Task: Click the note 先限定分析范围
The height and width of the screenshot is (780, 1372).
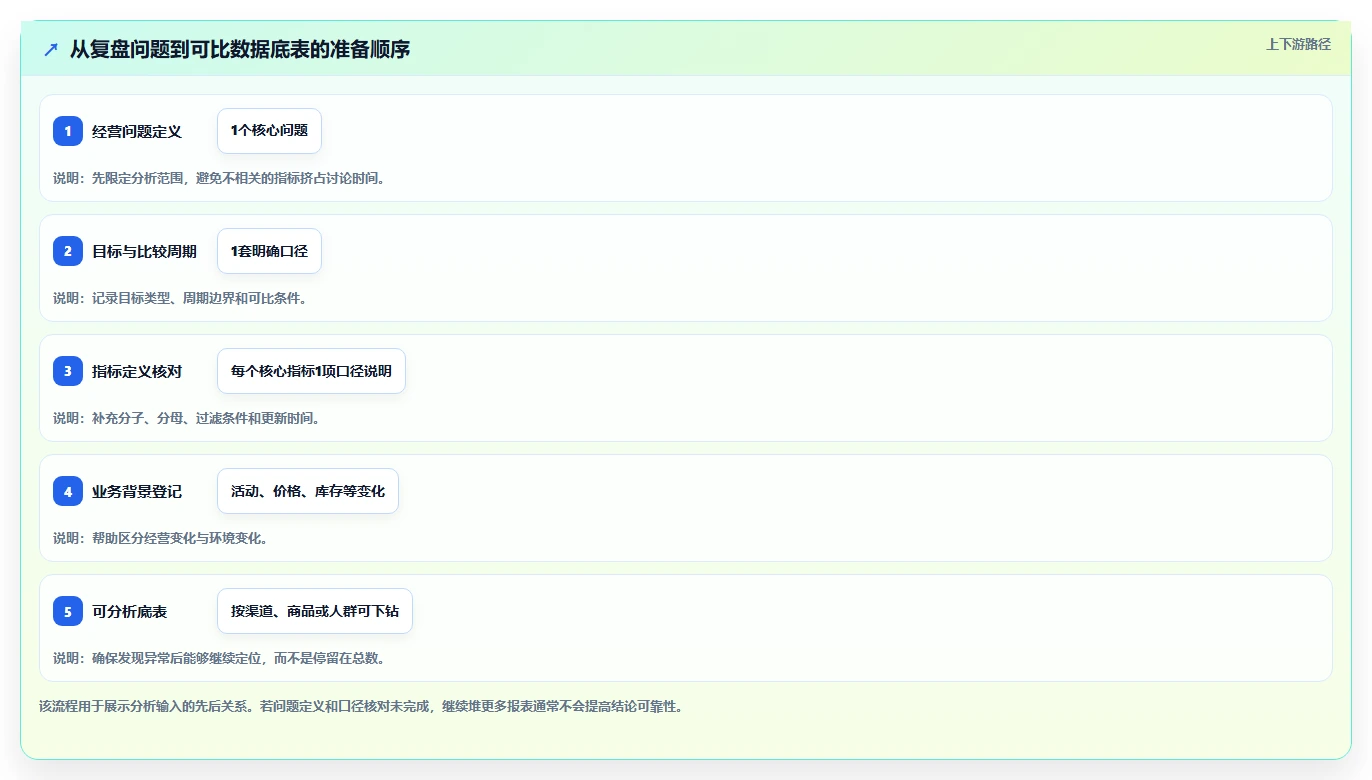Action: pyautogui.click(x=138, y=178)
